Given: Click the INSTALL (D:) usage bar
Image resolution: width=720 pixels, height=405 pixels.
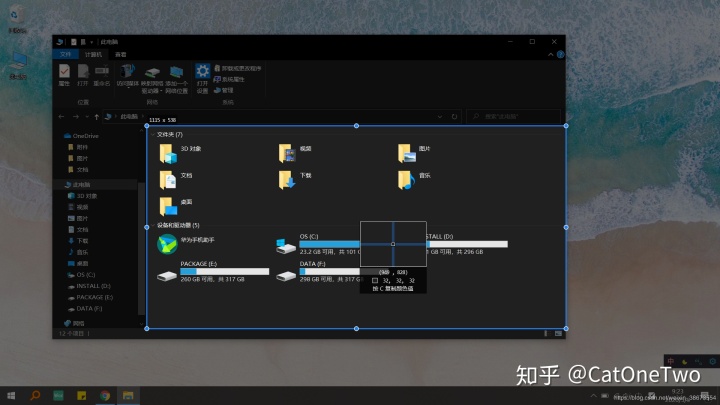Looking at the screenshot, I should 467,244.
